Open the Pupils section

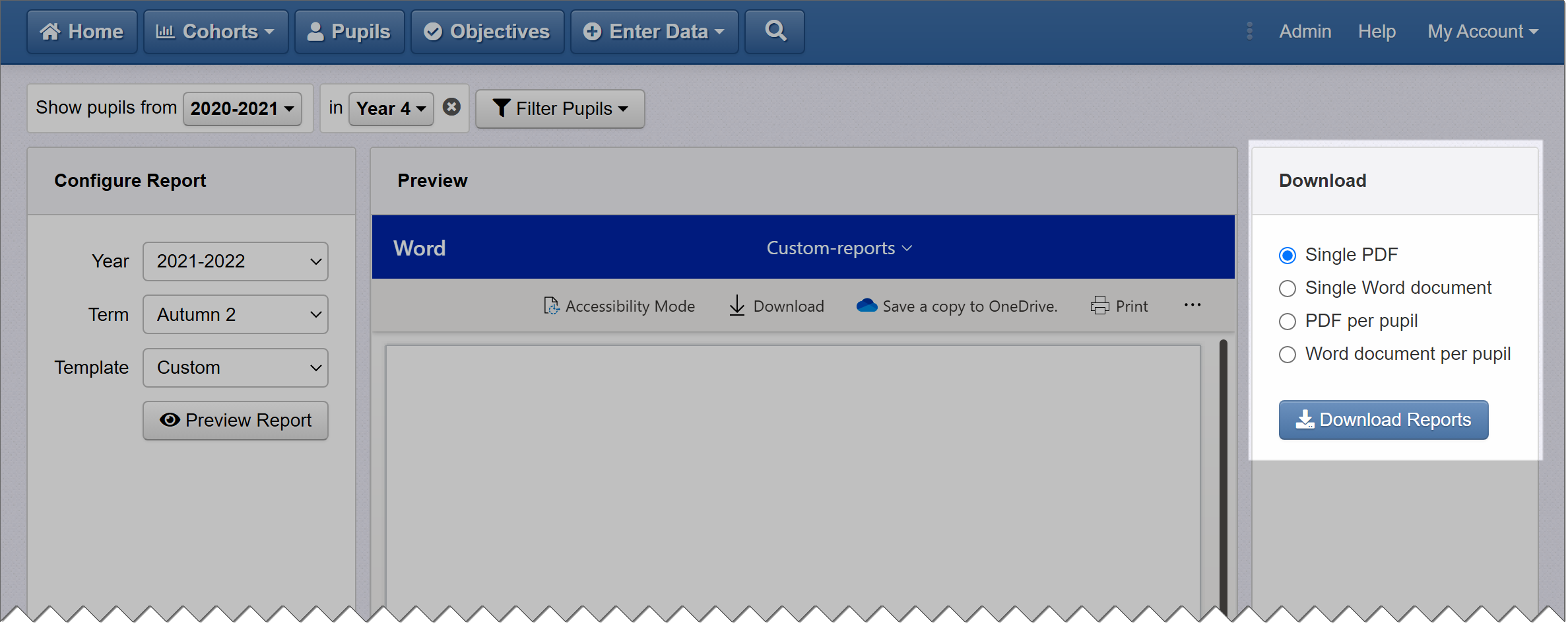pos(349,32)
